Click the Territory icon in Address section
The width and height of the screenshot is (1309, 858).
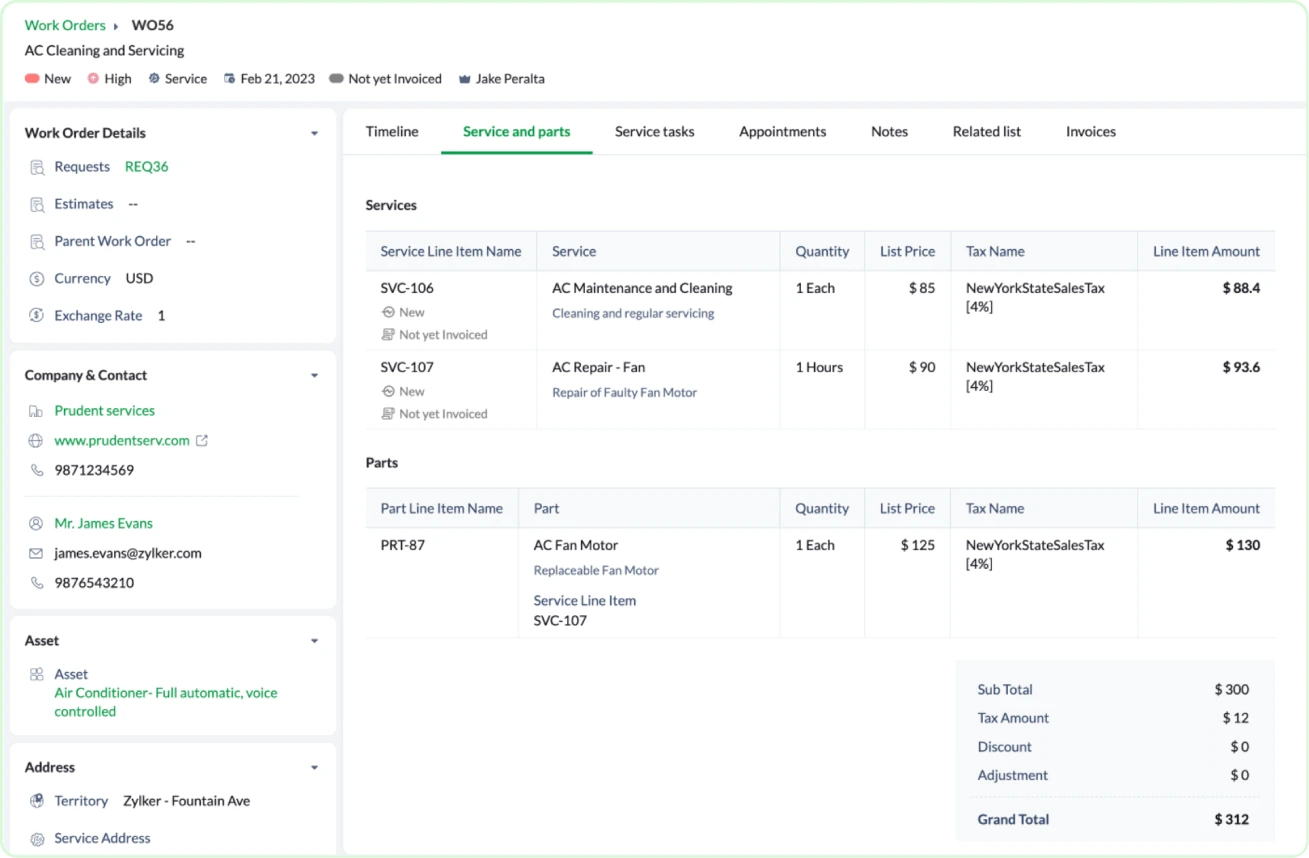click(37, 801)
